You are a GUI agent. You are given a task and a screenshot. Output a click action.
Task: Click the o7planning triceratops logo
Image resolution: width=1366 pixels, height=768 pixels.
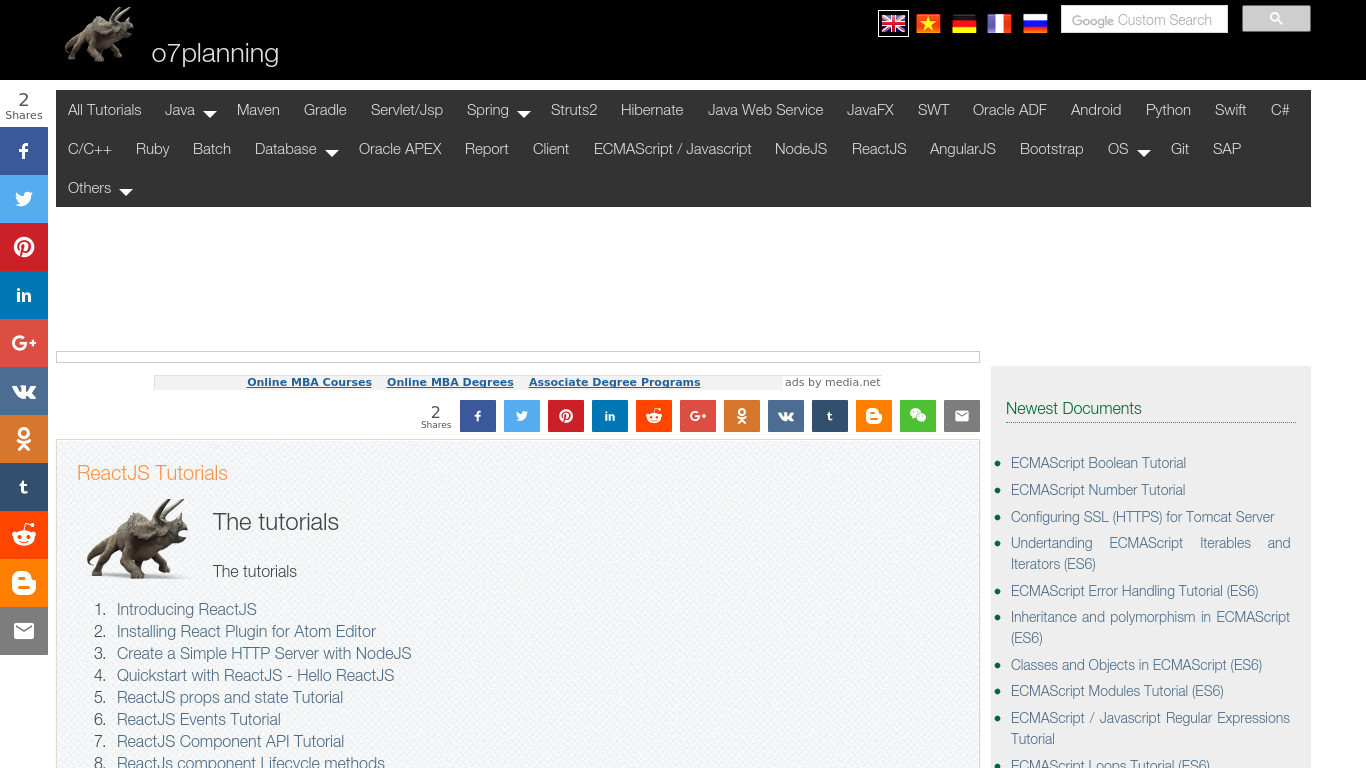[98, 35]
